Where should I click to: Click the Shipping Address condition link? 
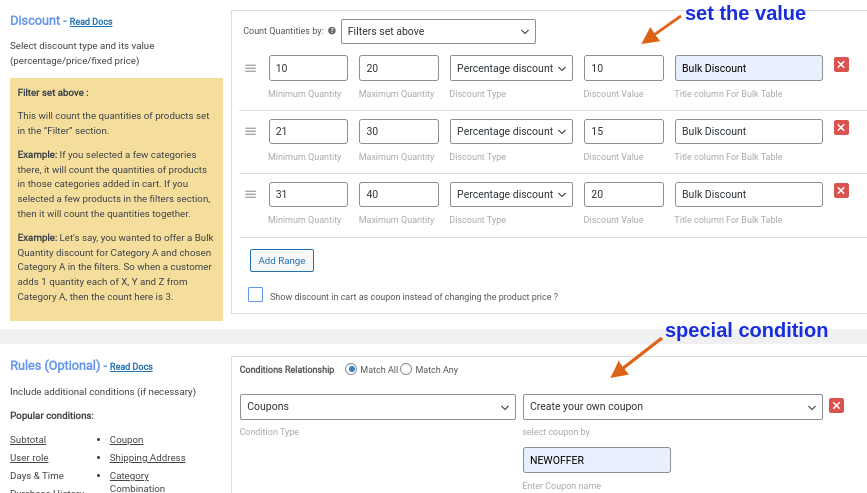coord(147,458)
